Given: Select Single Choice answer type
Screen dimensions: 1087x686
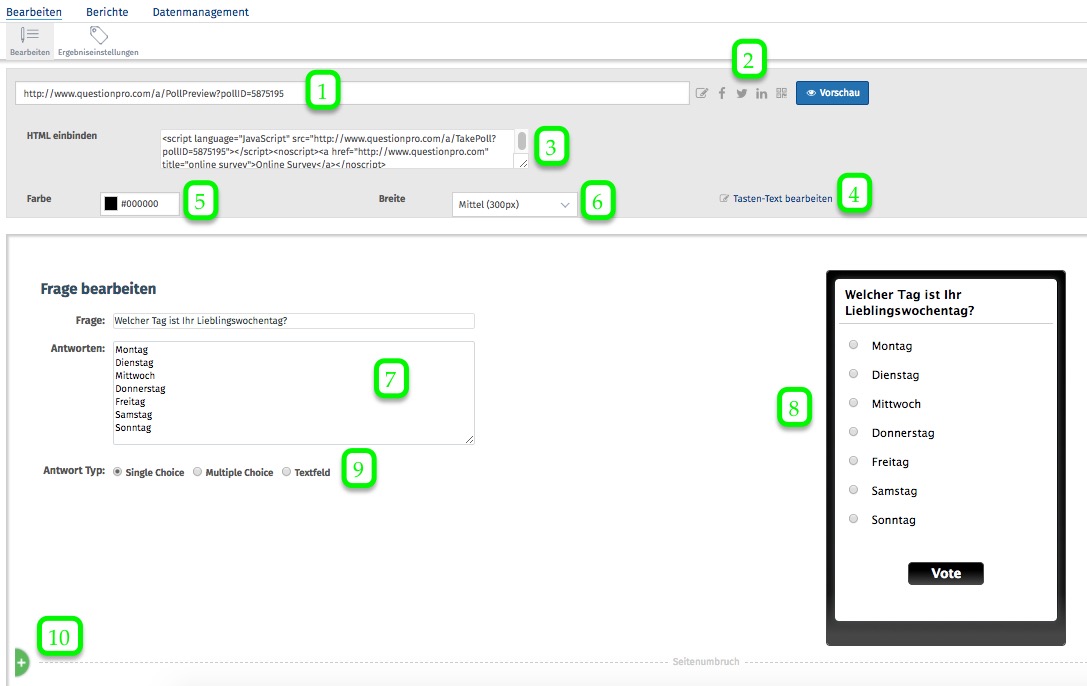Looking at the screenshot, I should point(118,472).
